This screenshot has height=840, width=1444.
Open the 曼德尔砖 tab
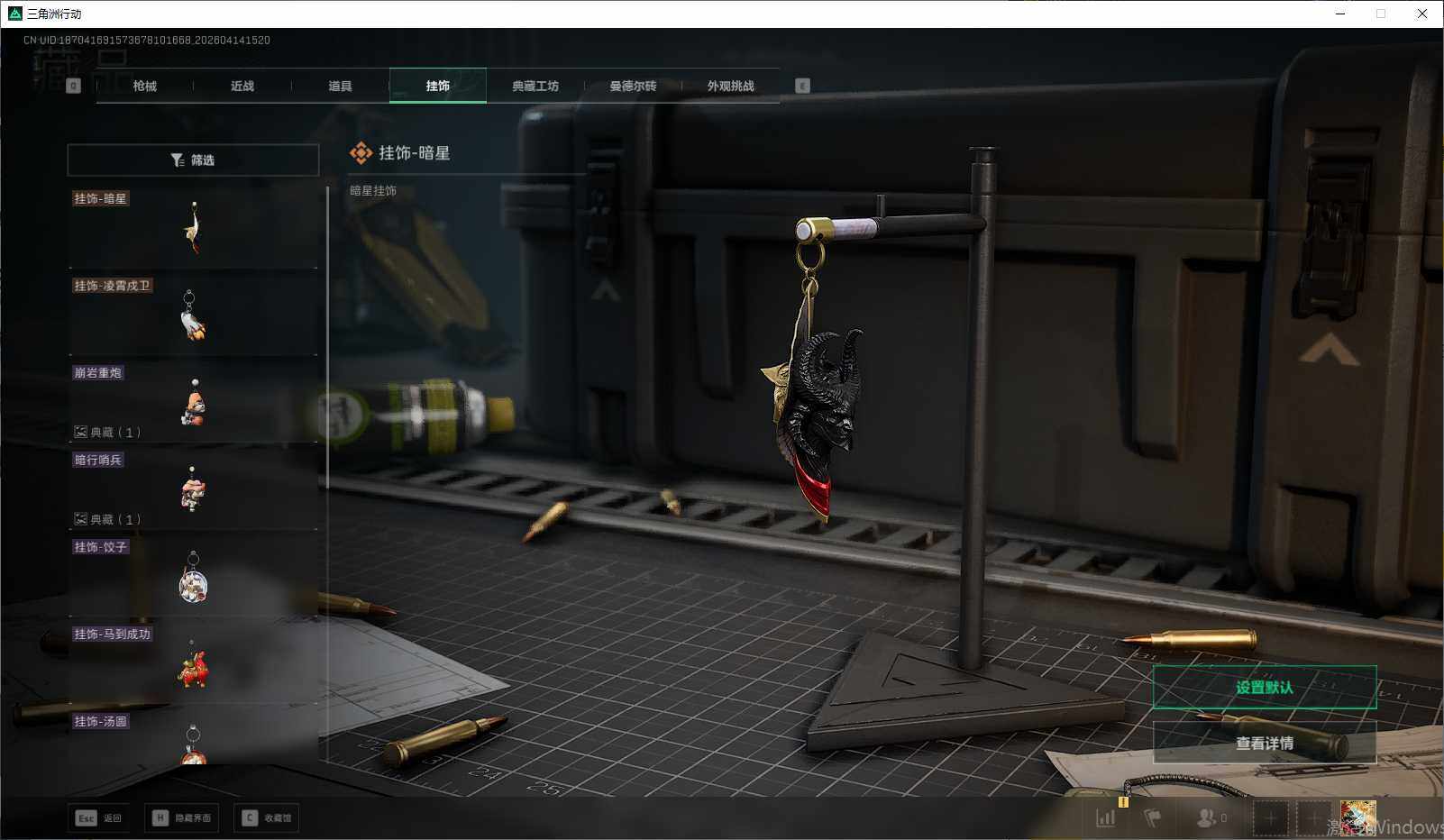pyautogui.click(x=633, y=86)
